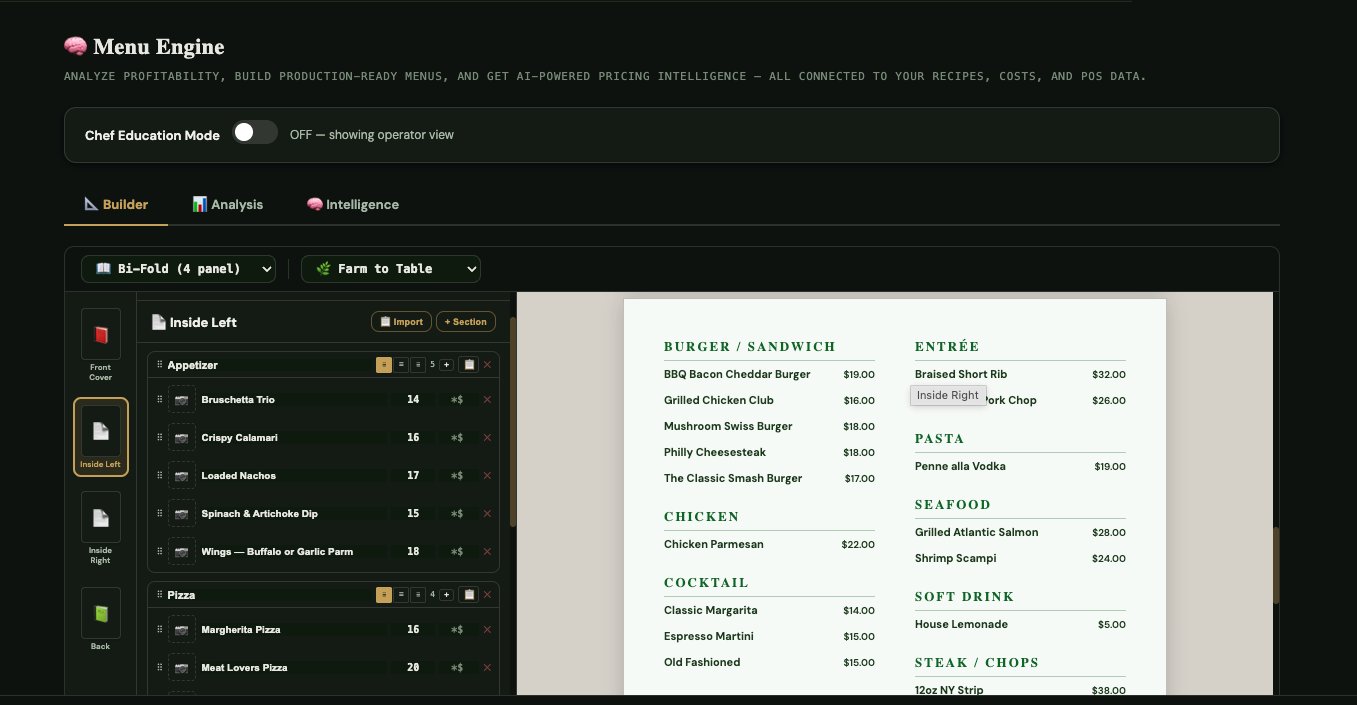Click Braised Short Rib in the preview
The height and width of the screenshot is (705, 1357).
pos(961,374)
